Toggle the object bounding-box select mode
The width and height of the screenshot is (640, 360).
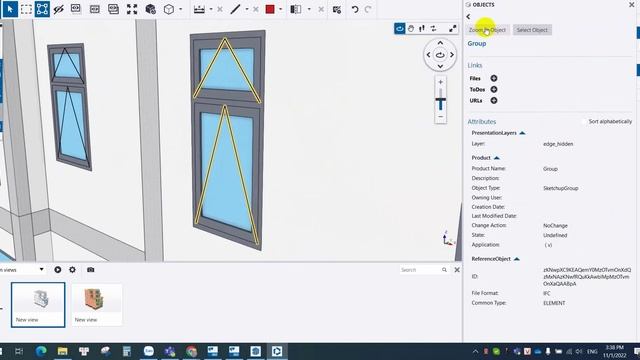coord(42,9)
